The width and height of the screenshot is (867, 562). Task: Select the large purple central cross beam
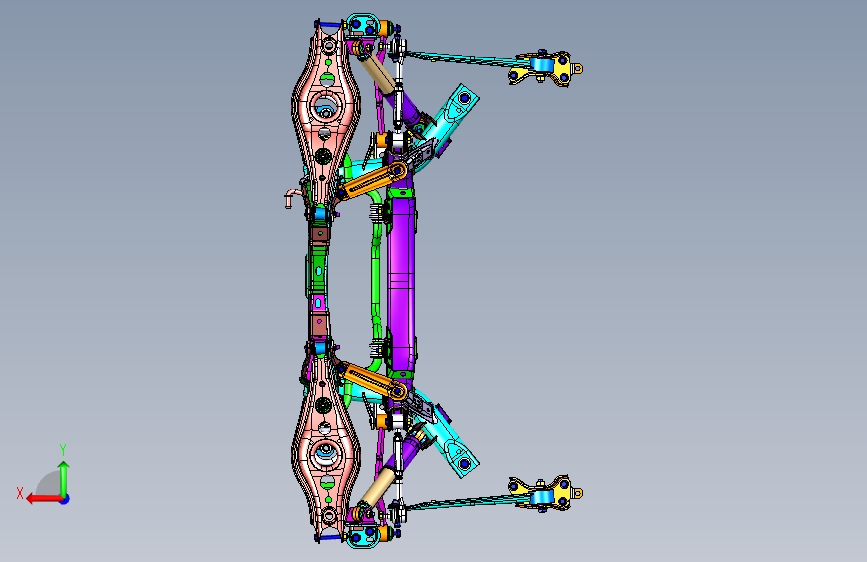pyautogui.click(x=401, y=282)
